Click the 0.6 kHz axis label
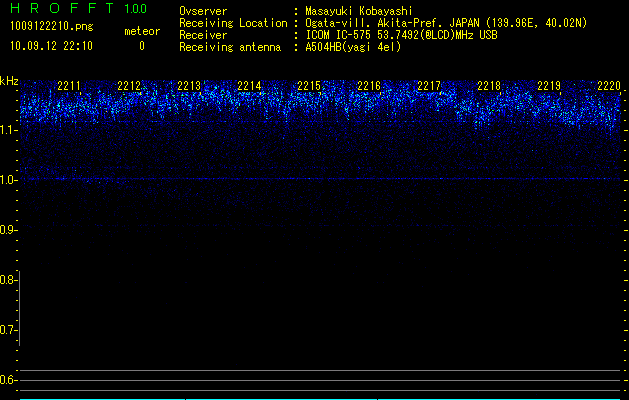The image size is (629, 400). [7, 380]
